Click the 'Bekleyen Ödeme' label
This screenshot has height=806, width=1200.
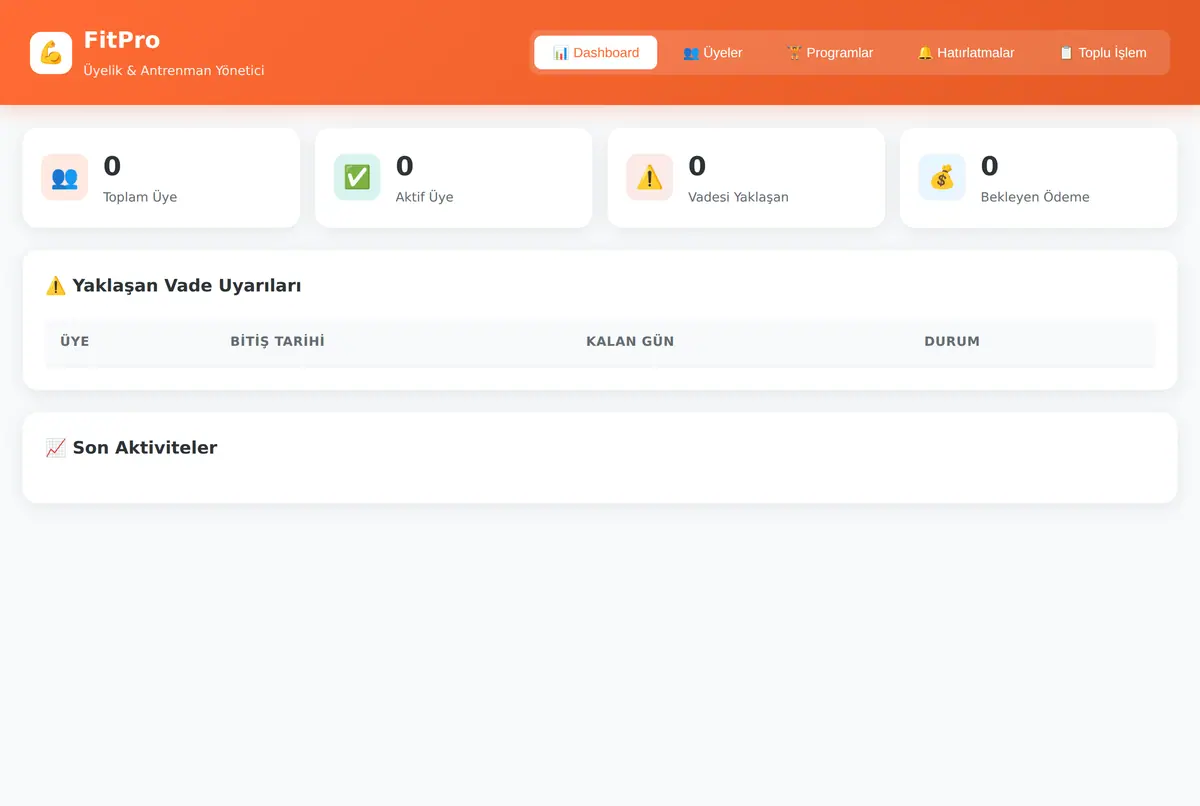1035,197
